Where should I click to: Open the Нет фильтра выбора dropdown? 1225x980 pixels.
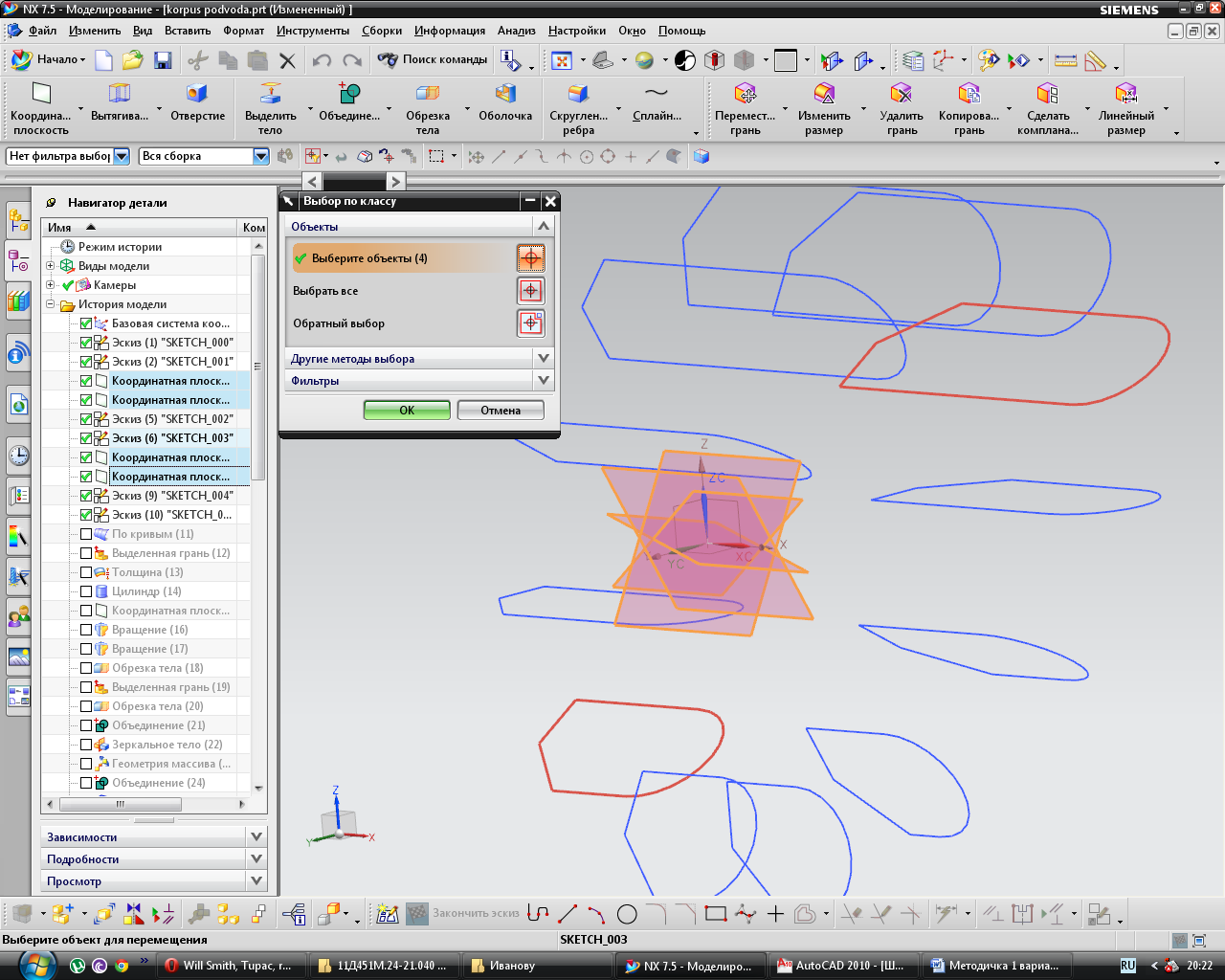coord(122,156)
